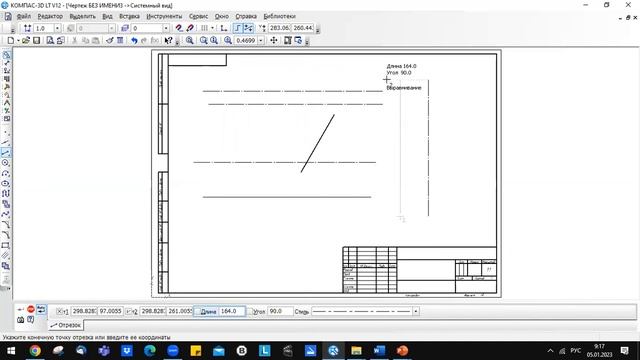Select the Отрезок tab
This screenshot has width=640, height=360.
66,325
